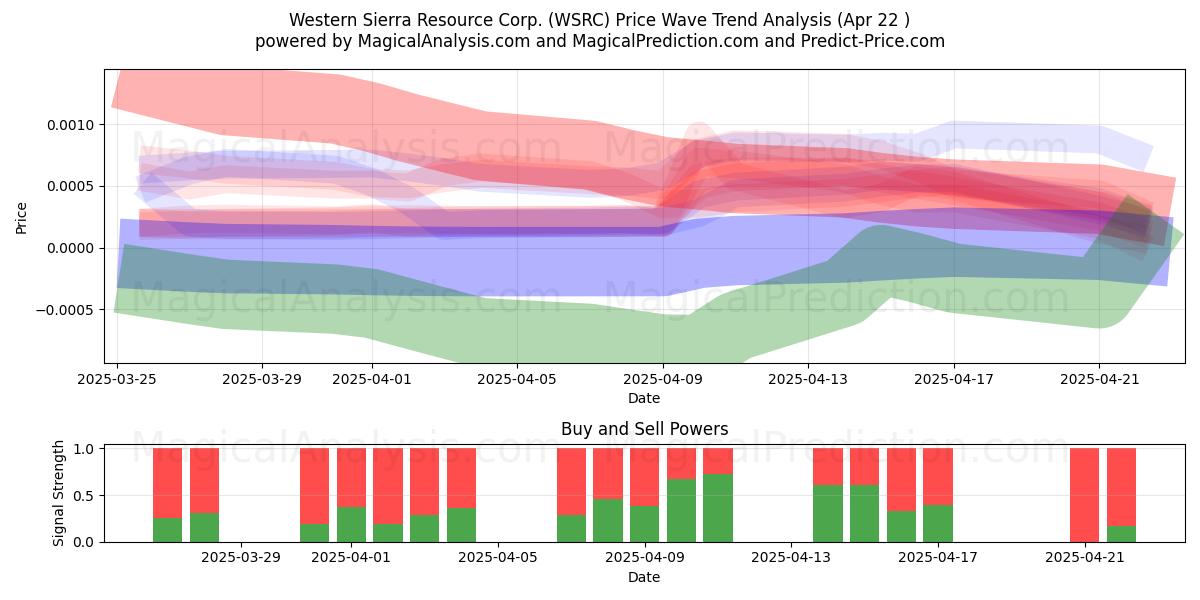Click 2025-04-09 under the Buy and Sell chart
Screen dimensions: 1200x600
coord(644,559)
